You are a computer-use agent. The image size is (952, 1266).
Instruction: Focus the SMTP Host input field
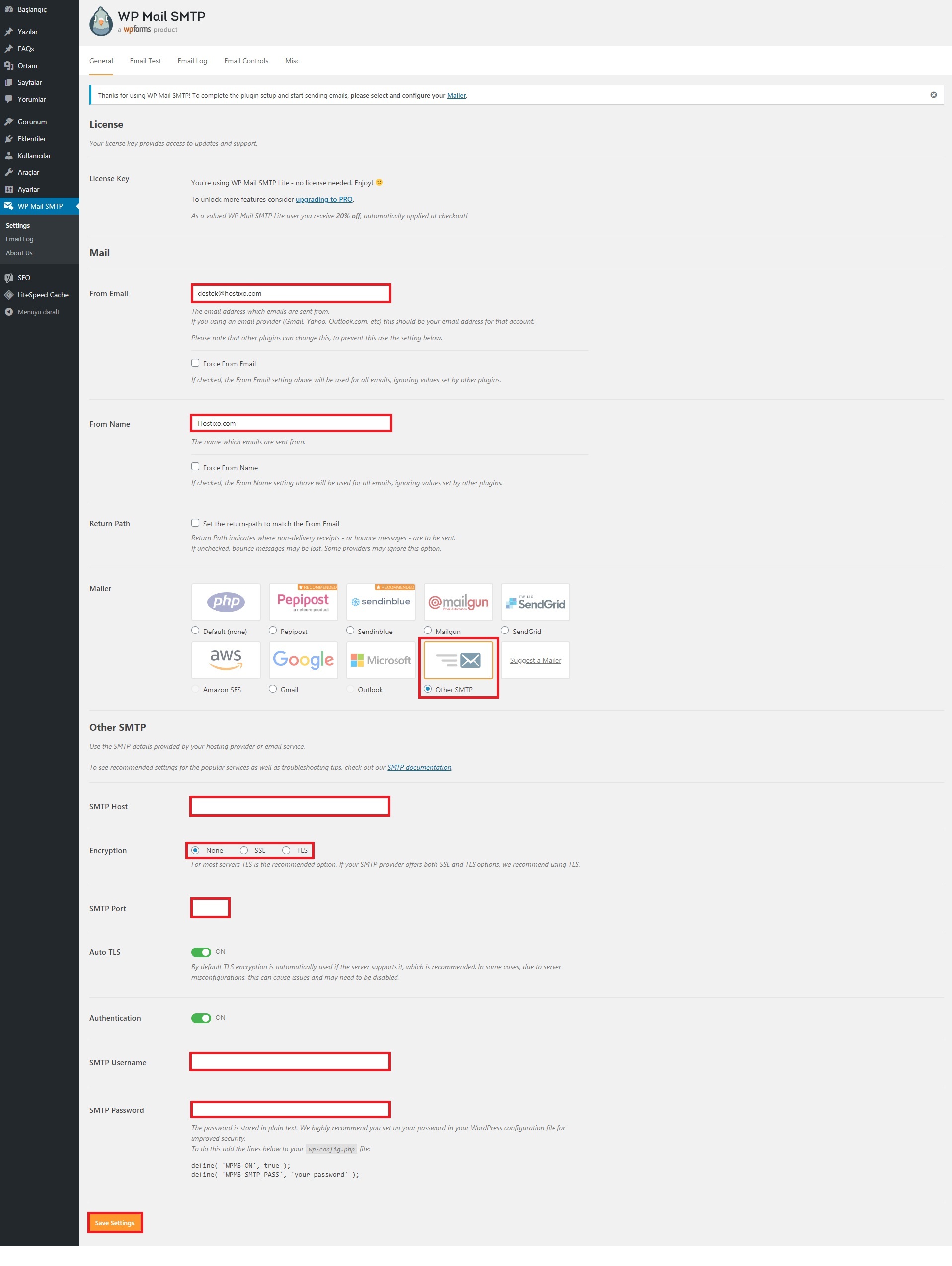(290, 806)
